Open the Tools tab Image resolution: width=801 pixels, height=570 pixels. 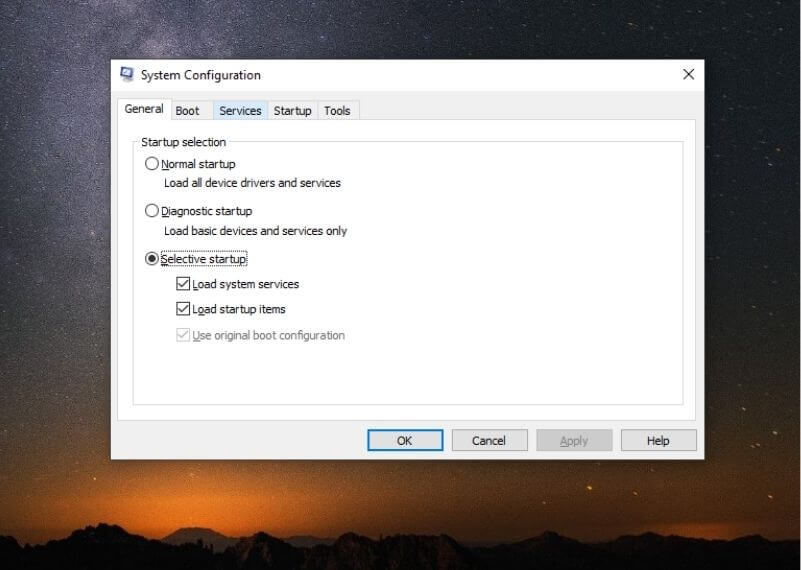coord(337,111)
